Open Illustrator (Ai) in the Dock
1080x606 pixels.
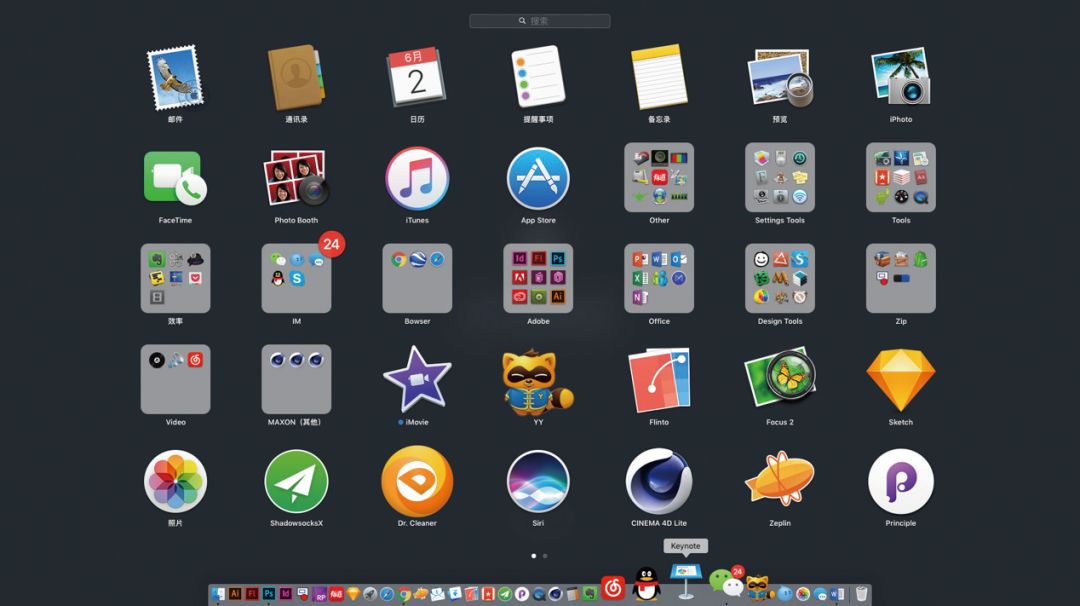click(x=235, y=594)
